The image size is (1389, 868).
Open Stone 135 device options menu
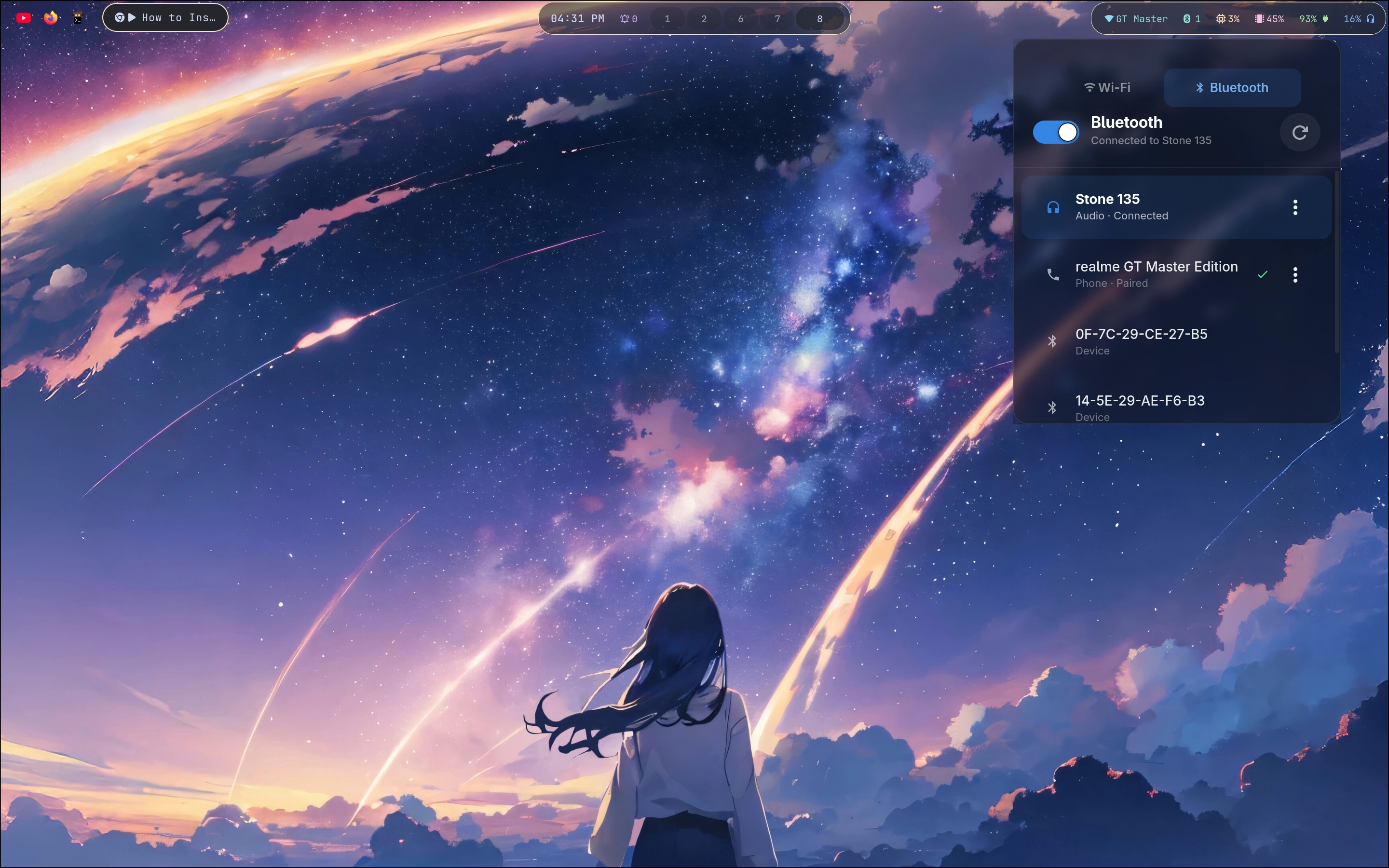point(1295,207)
